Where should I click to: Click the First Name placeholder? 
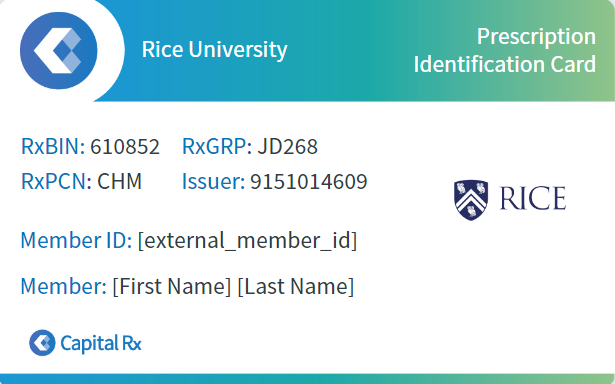(172, 286)
